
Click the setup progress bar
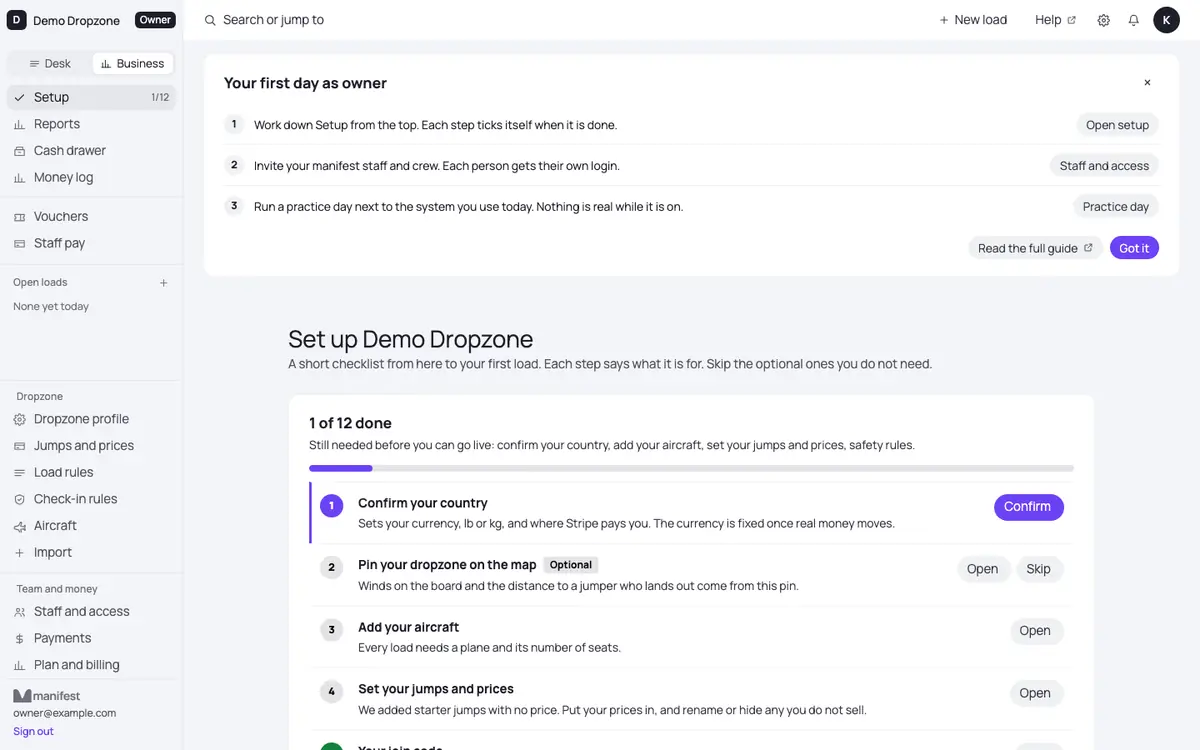pyautogui.click(x=691, y=468)
